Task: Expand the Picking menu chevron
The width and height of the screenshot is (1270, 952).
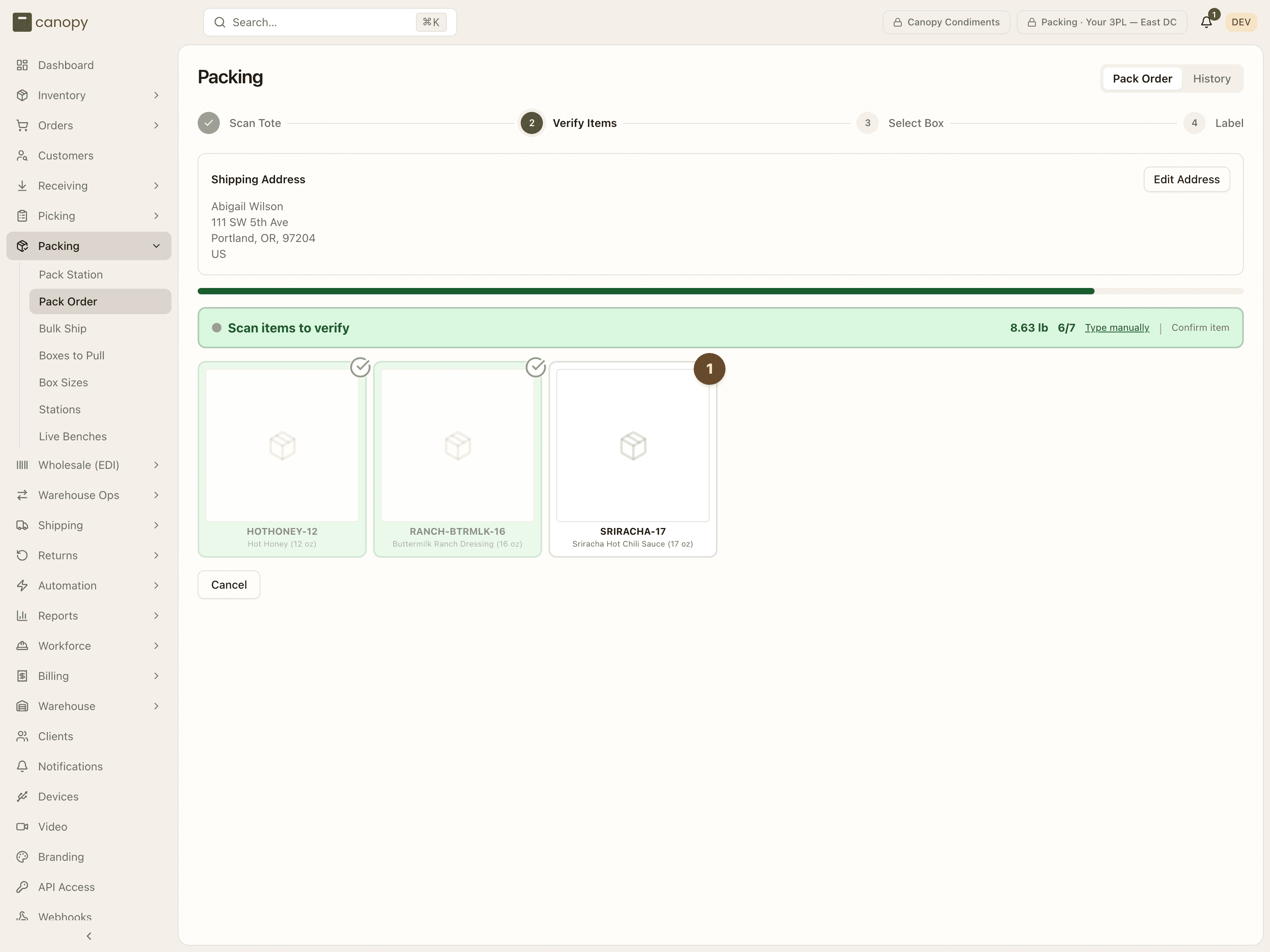Action: click(x=156, y=216)
